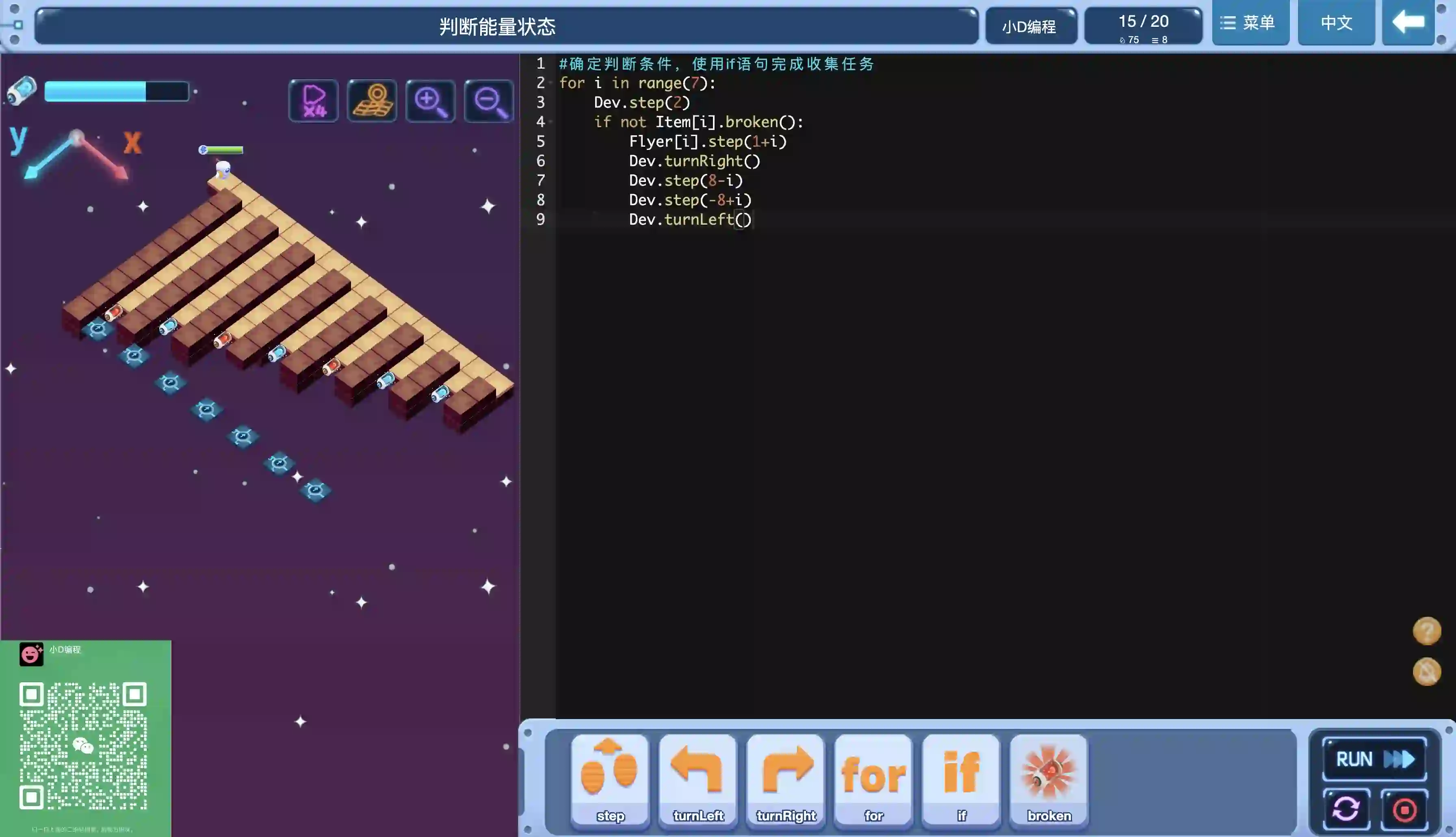The height and width of the screenshot is (837, 1456).
Task: Open the help question mark icon
Action: point(1426,631)
